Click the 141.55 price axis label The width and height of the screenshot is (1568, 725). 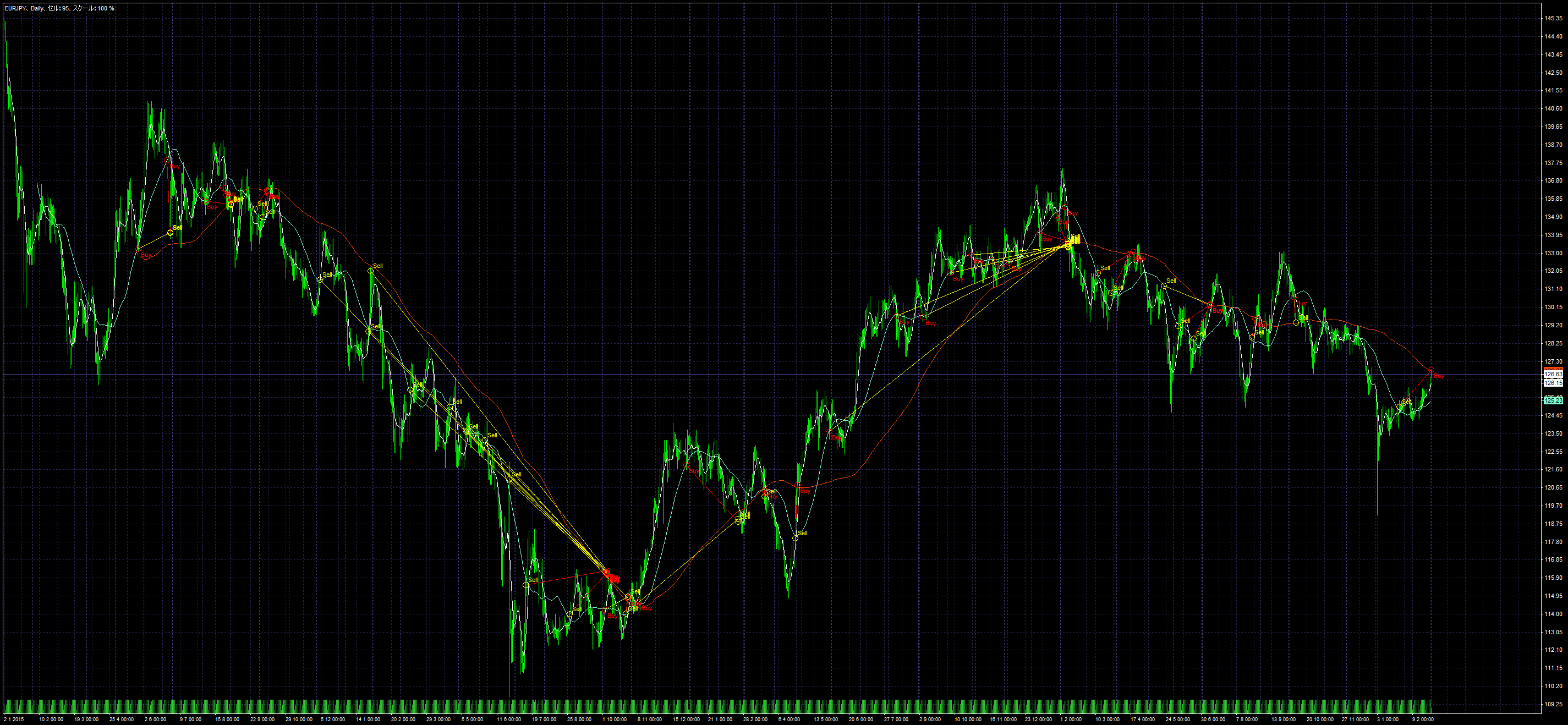coord(1553,91)
